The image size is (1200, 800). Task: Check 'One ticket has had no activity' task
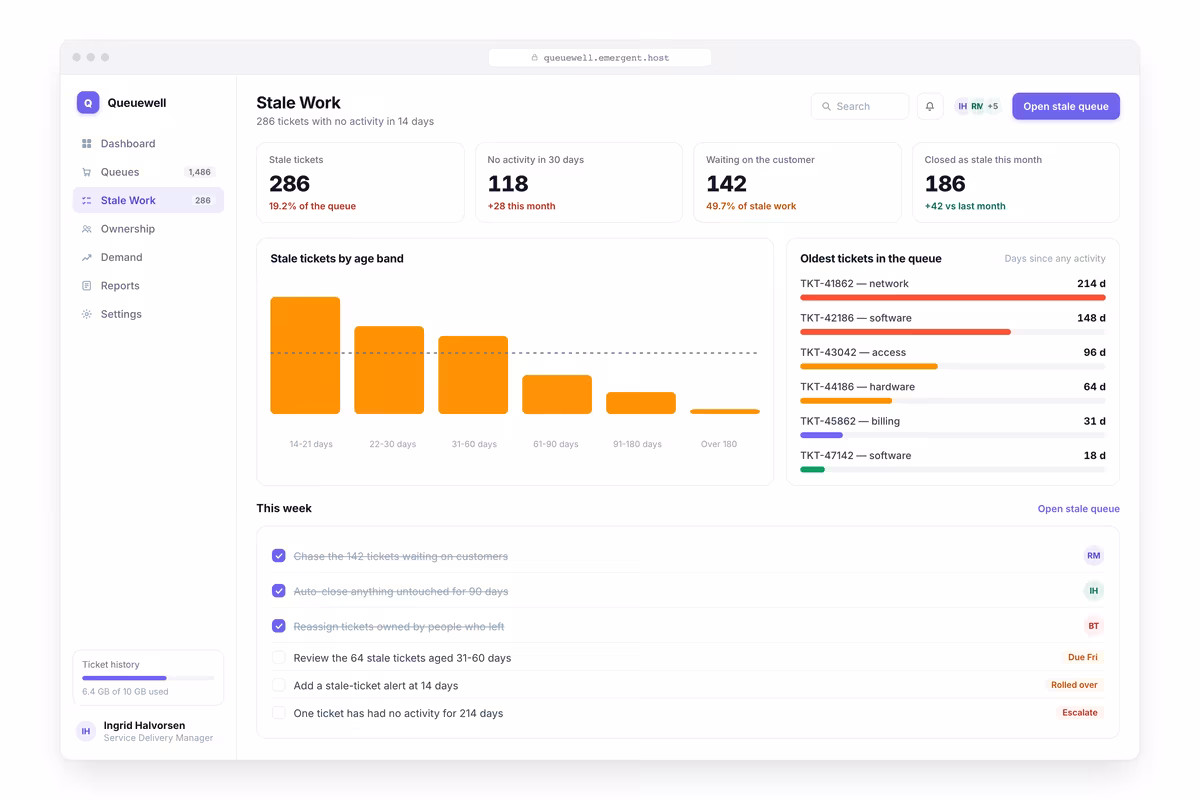[279, 713]
